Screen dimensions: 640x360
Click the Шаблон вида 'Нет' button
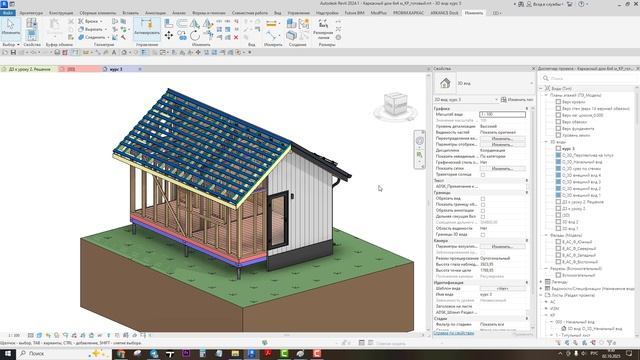tap(502, 289)
